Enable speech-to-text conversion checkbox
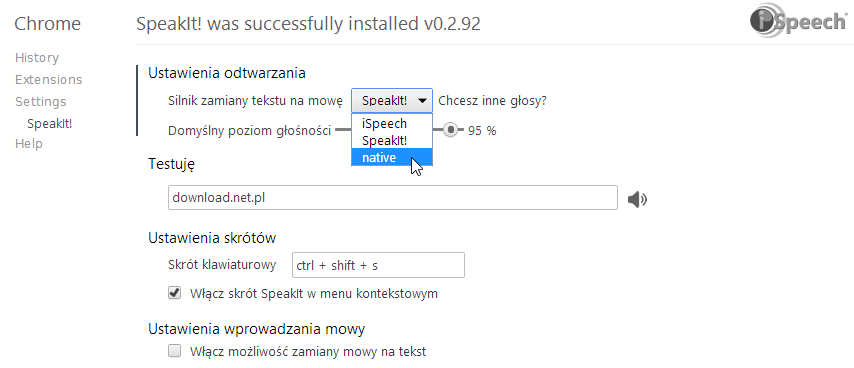 click(x=174, y=351)
